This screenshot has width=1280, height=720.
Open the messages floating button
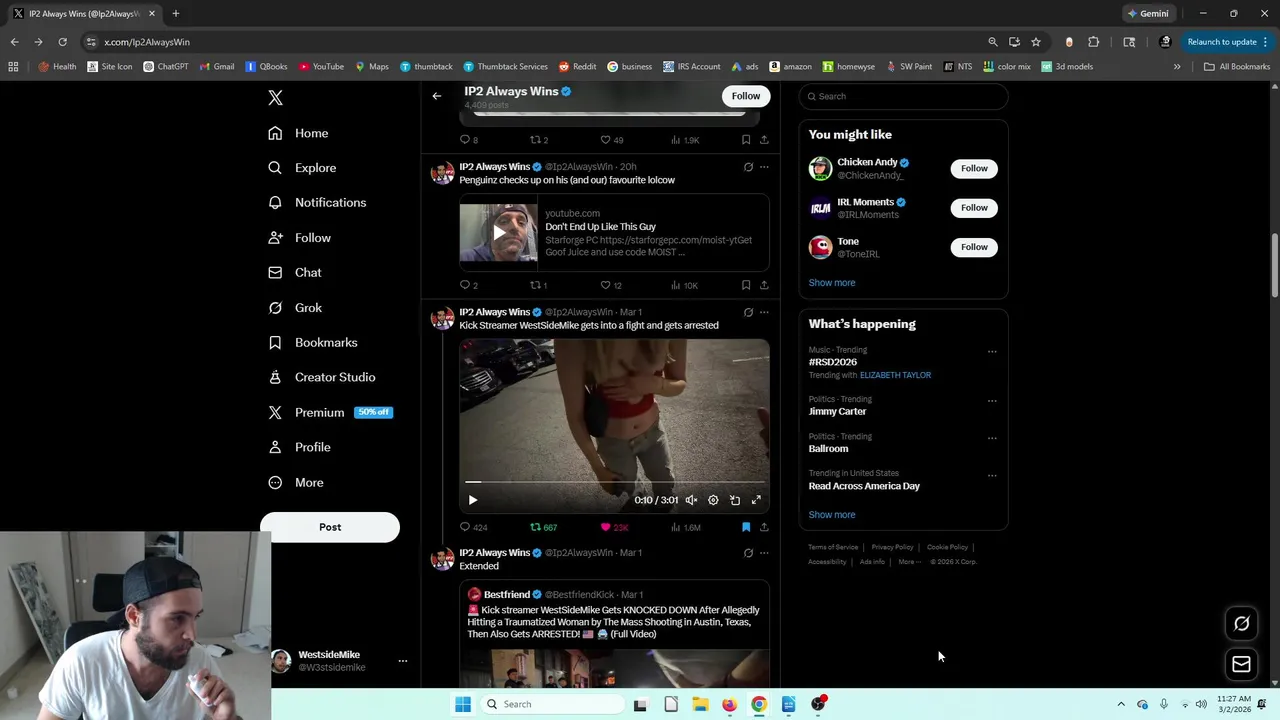tap(1241, 664)
